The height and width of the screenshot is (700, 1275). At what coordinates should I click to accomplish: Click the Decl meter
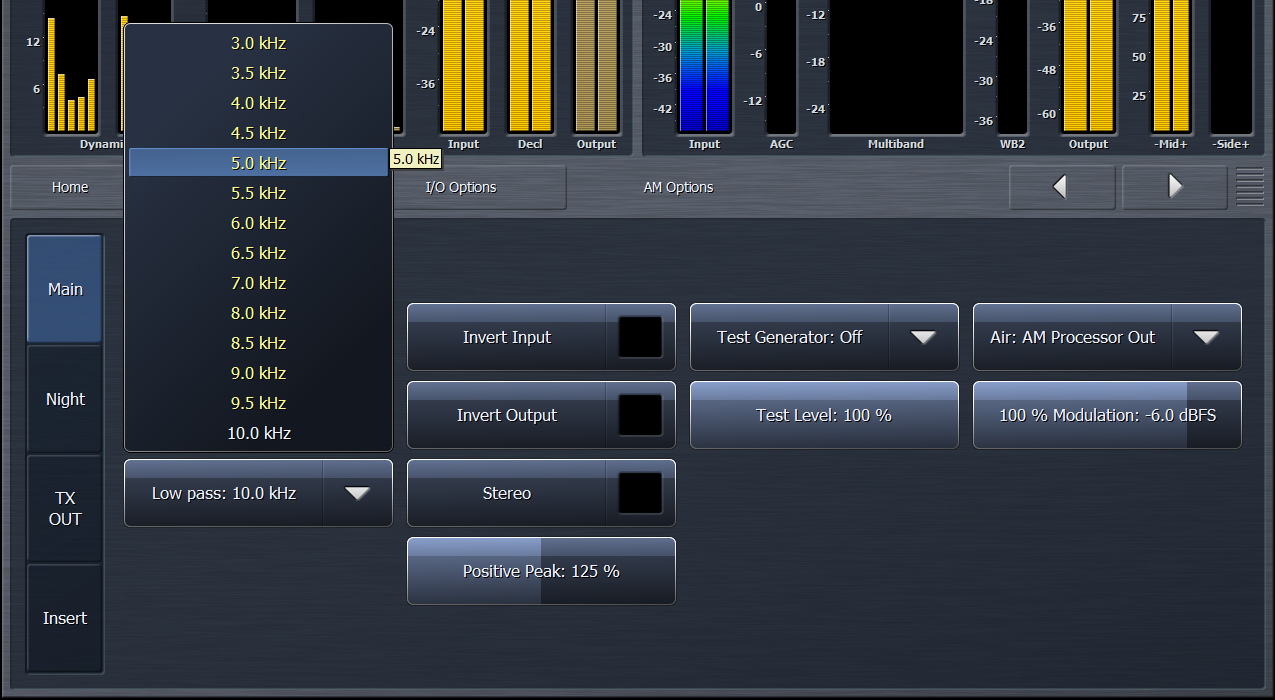click(530, 66)
